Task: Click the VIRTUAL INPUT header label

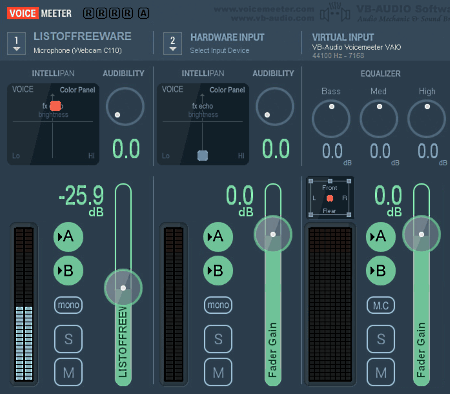Action: click(343, 37)
